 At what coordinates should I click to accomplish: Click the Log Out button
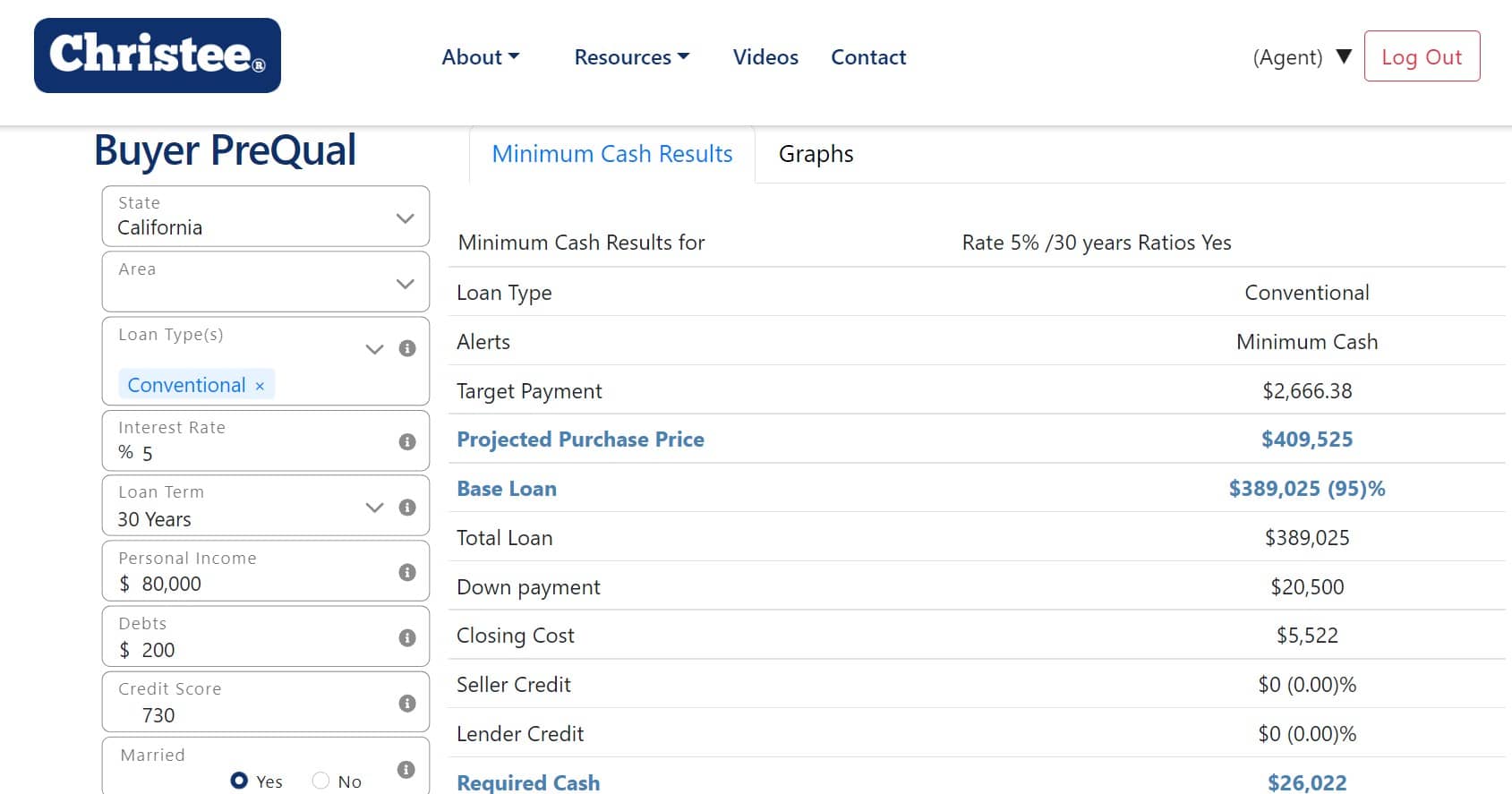point(1421,56)
